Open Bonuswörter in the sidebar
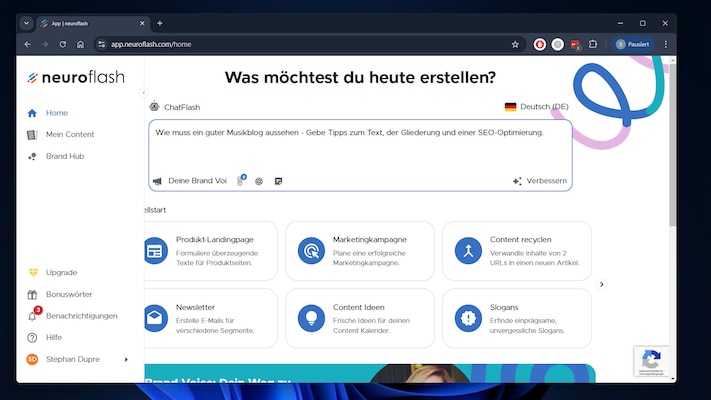The image size is (711, 400). click(69, 294)
